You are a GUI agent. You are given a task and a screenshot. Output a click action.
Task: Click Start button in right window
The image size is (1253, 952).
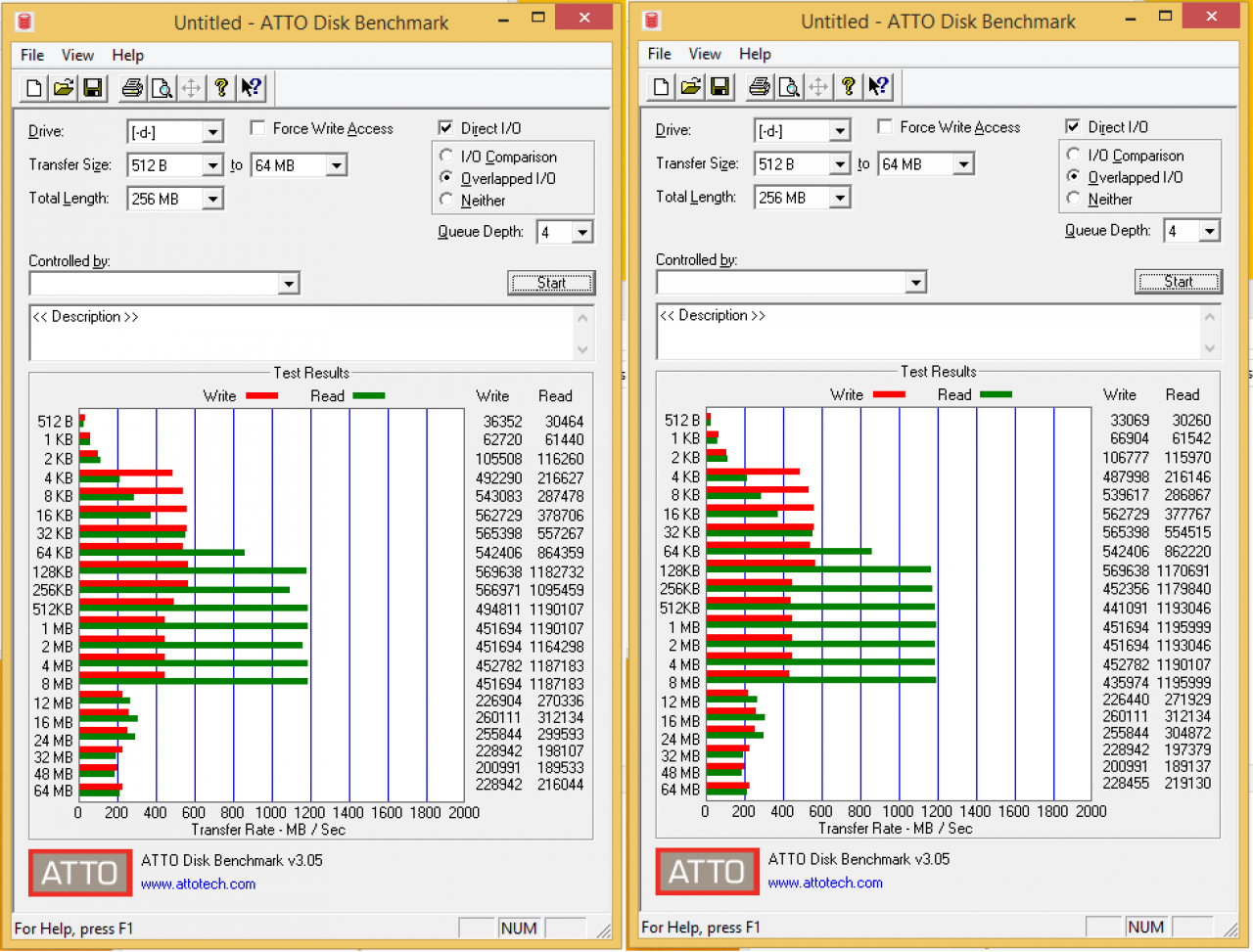click(x=1179, y=282)
